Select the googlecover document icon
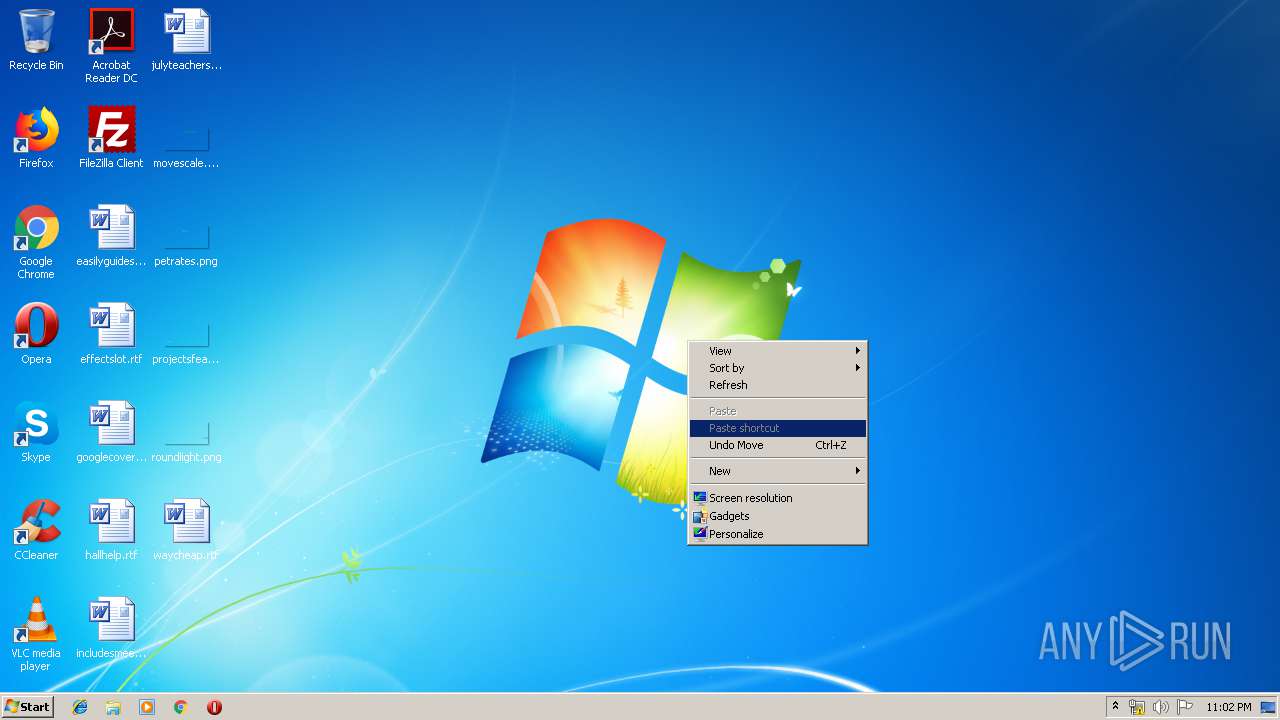Viewport: 1280px width, 720px height. click(x=111, y=432)
